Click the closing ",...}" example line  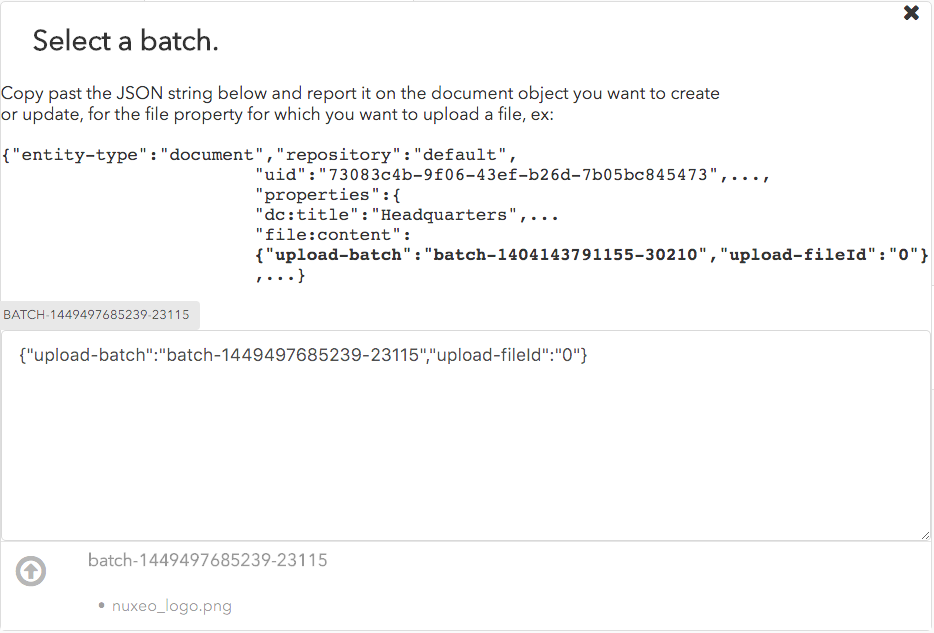(x=280, y=275)
